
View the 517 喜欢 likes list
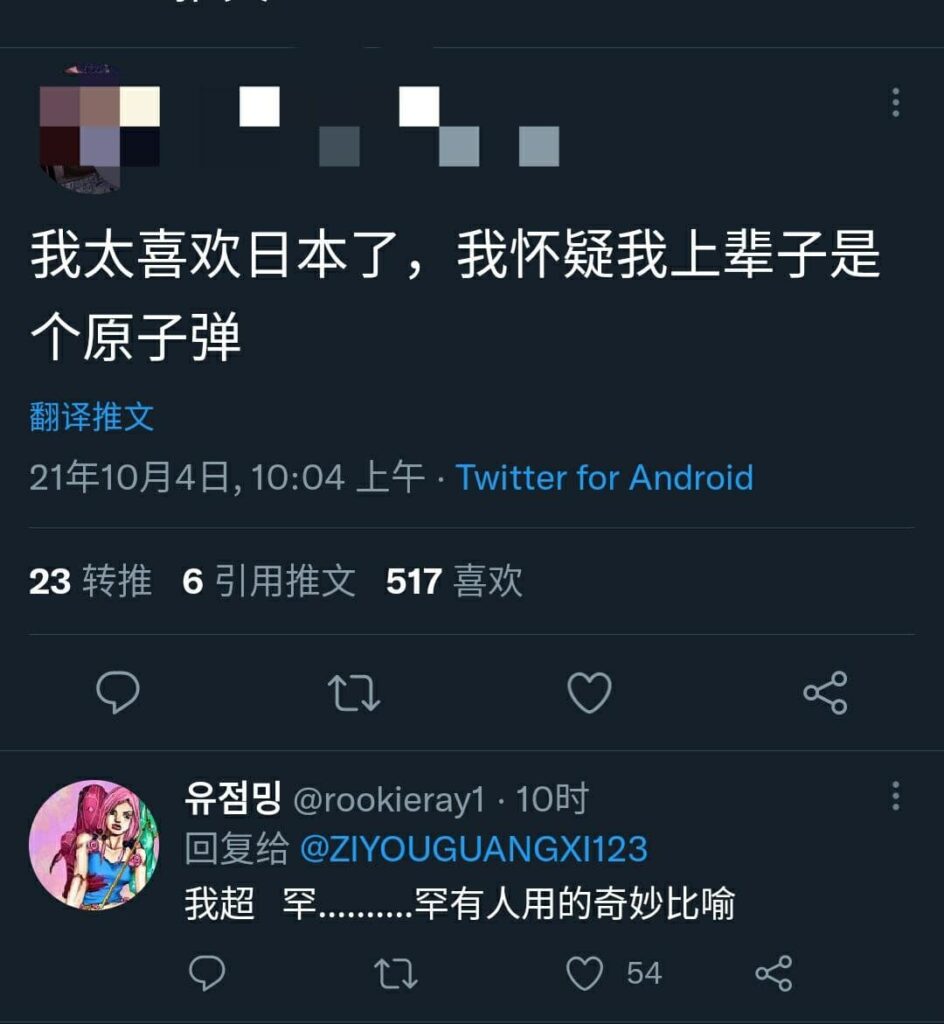(454, 581)
